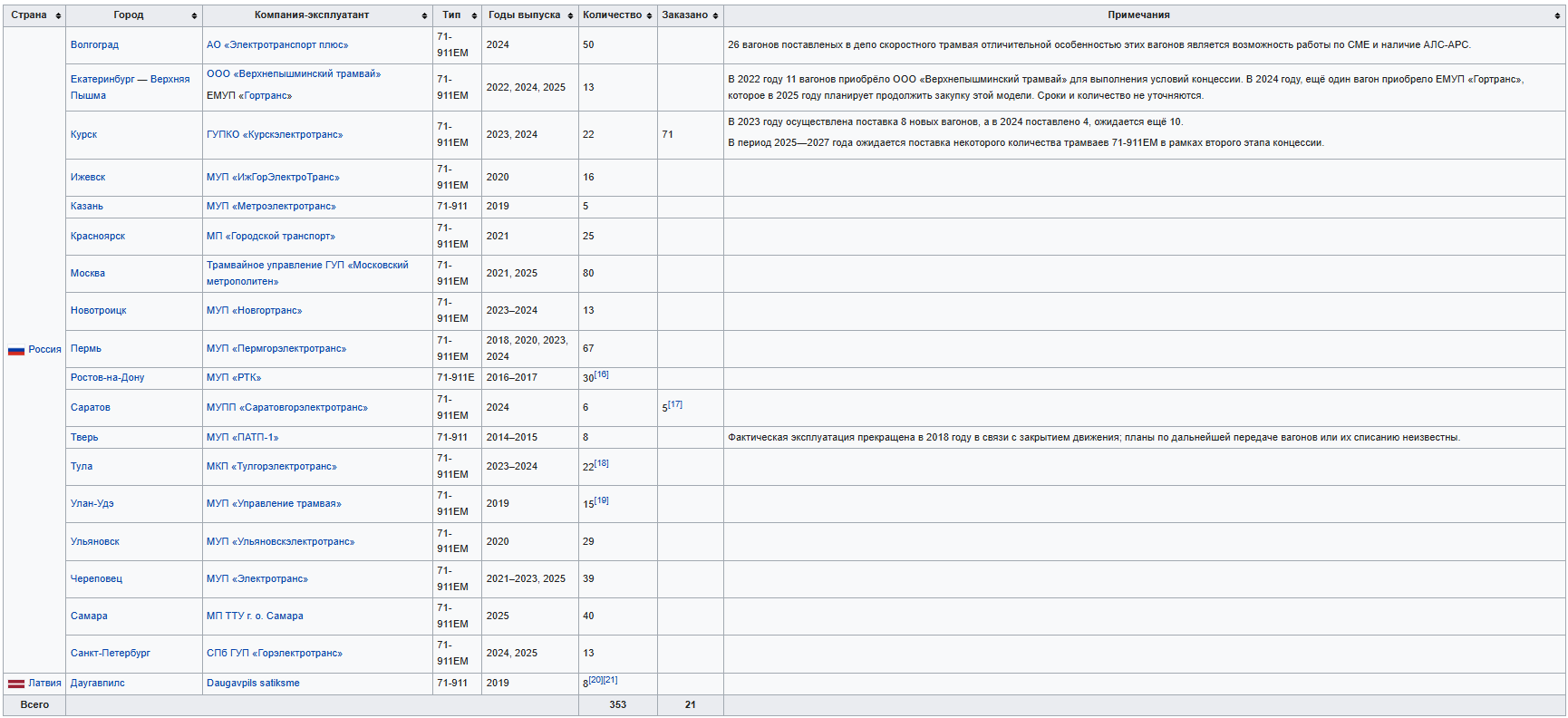Open the Daugavpils satiksme link
Image resolution: width=1568 pixels, height=718 pixels.
point(253,683)
